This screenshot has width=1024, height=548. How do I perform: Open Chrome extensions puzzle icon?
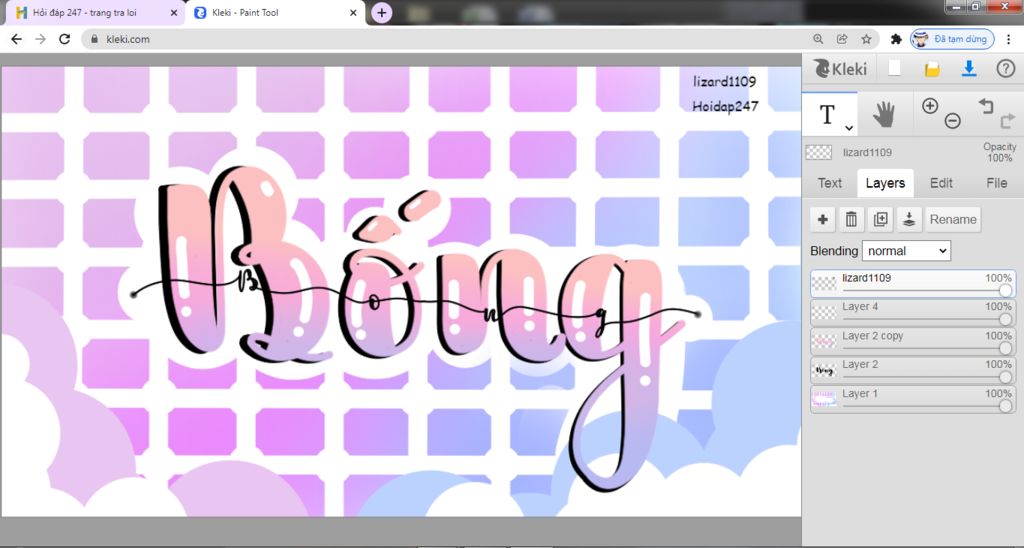(896, 39)
